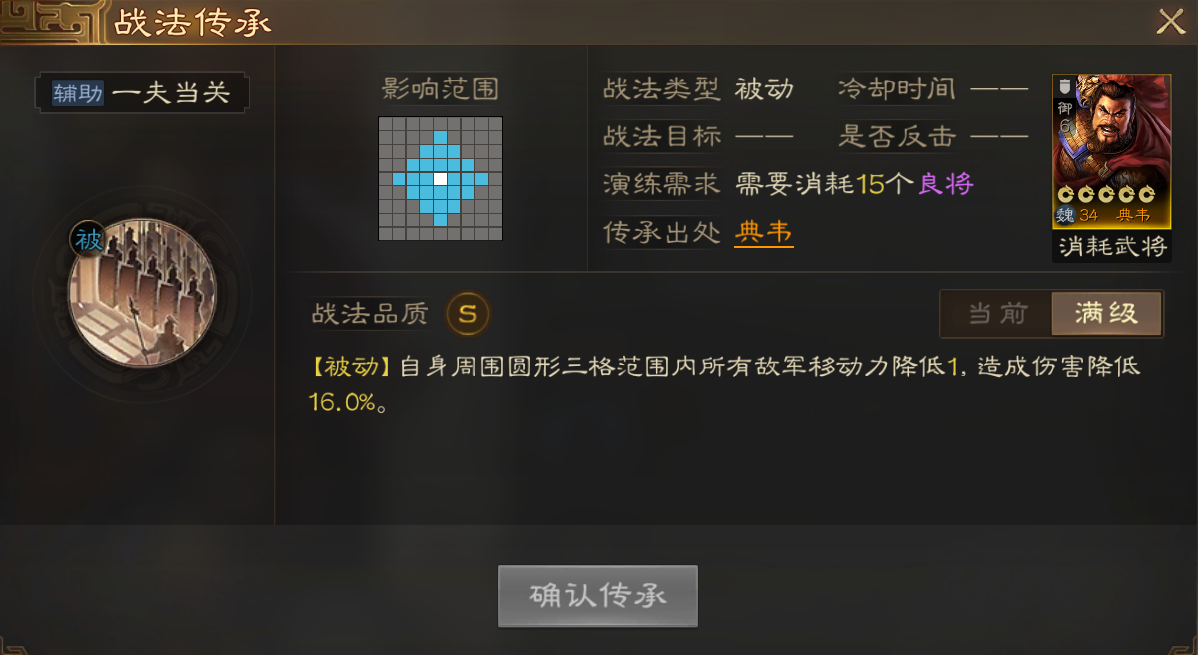Click the blue 被 passive badge
Viewport: 1198px width, 655px height.
[x=89, y=241]
